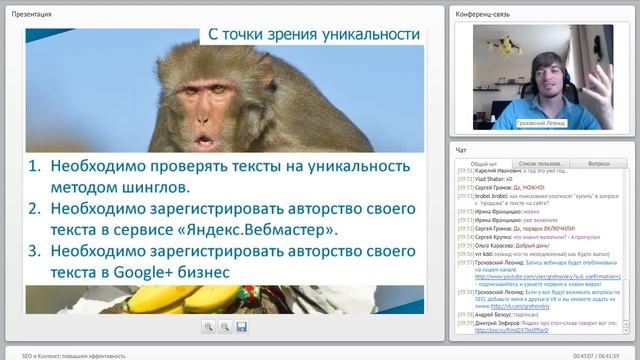Zoom out of the presentation slide
Screen dimensions: 640x360
click(x=225, y=327)
